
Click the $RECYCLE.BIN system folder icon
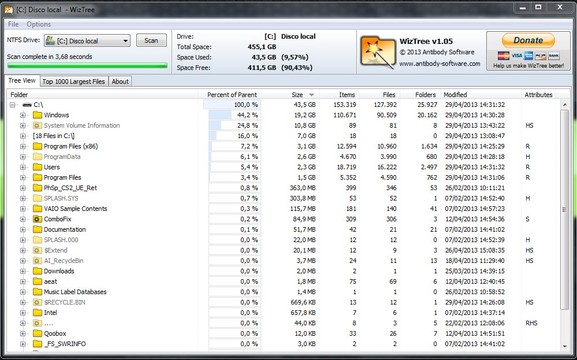point(37,302)
